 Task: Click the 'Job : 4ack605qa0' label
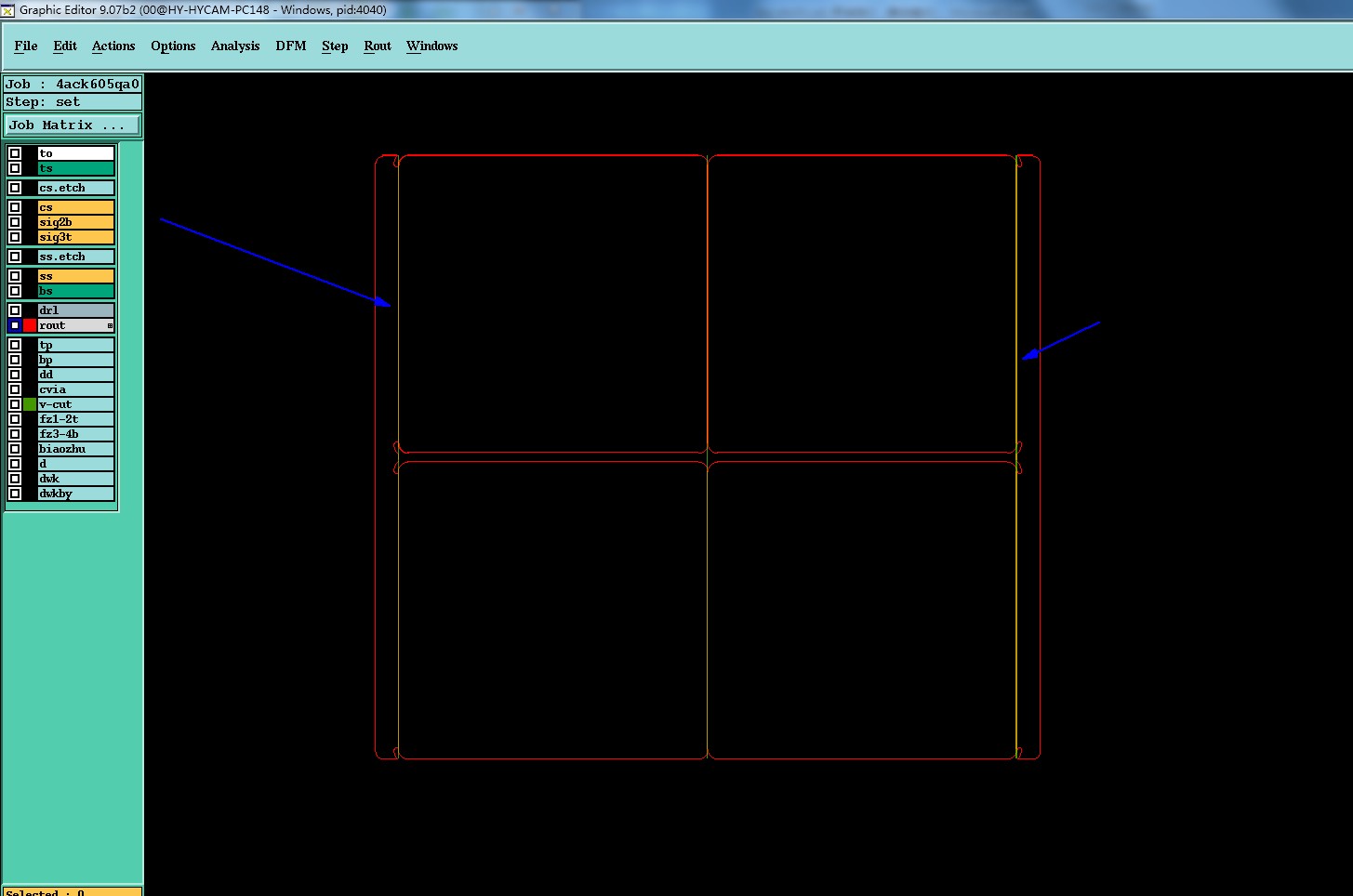pos(73,84)
